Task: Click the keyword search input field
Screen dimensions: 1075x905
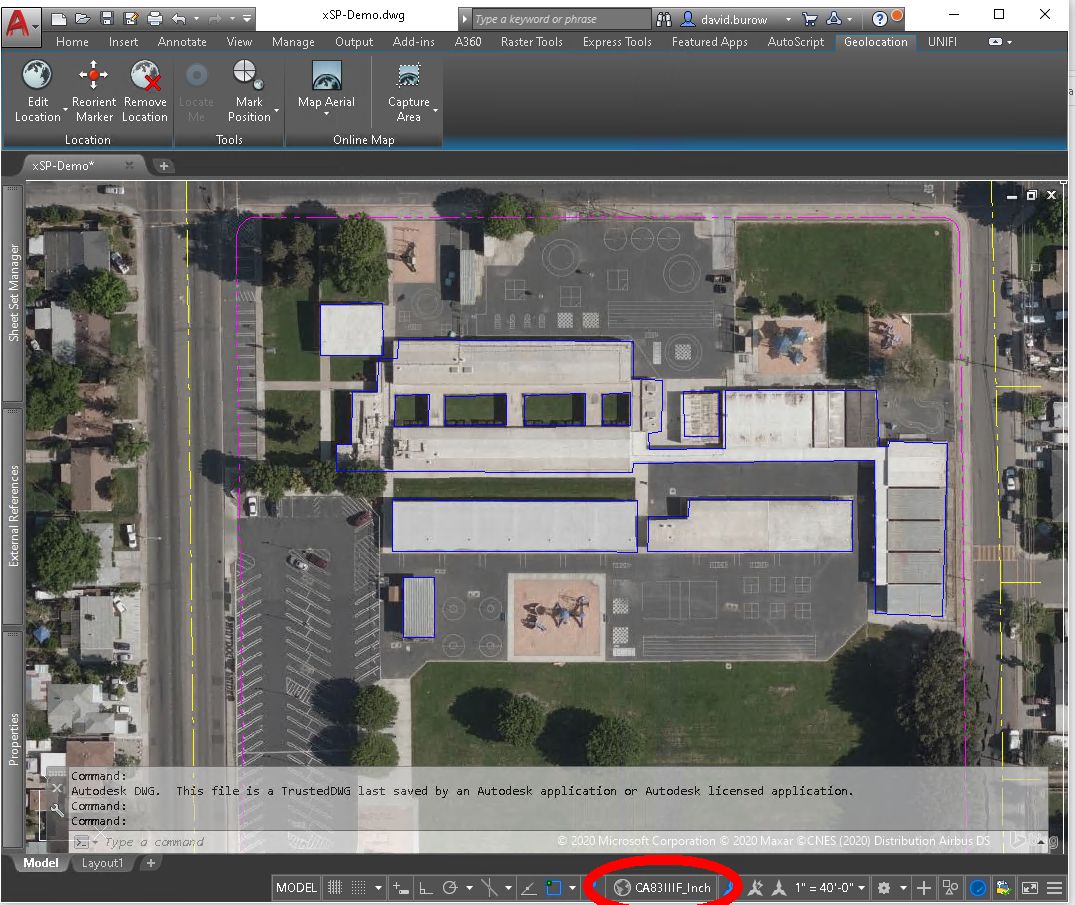Action: [x=561, y=19]
